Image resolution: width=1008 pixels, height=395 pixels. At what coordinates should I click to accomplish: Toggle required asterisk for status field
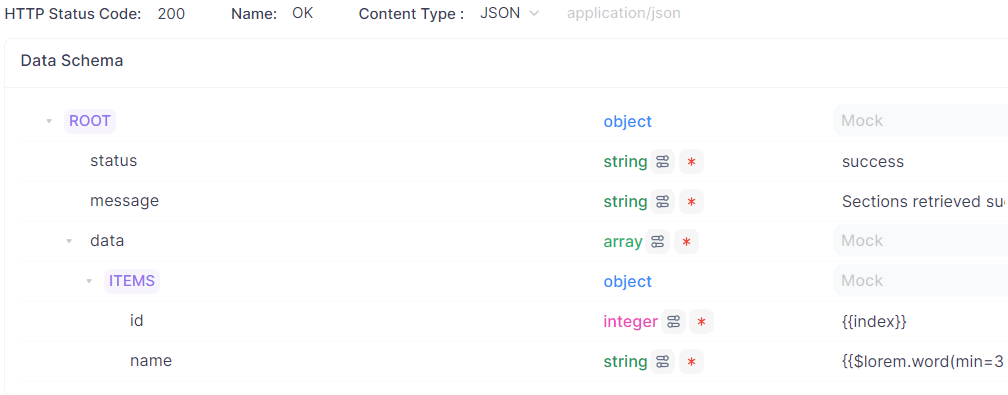(692, 162)
